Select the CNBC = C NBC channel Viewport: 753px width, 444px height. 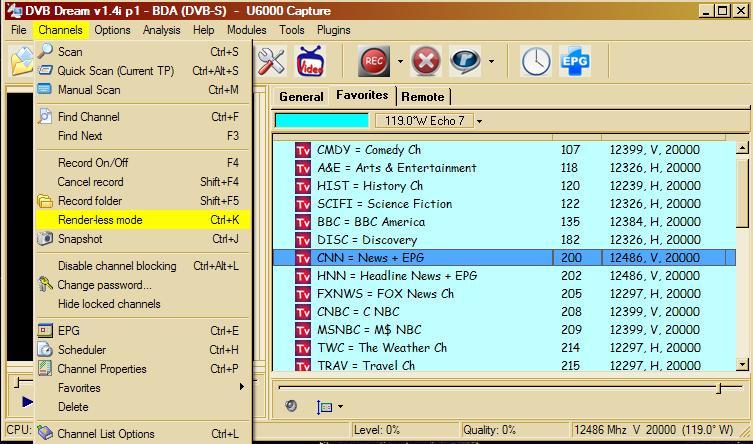pyautogui.click(x=504, y=312)
